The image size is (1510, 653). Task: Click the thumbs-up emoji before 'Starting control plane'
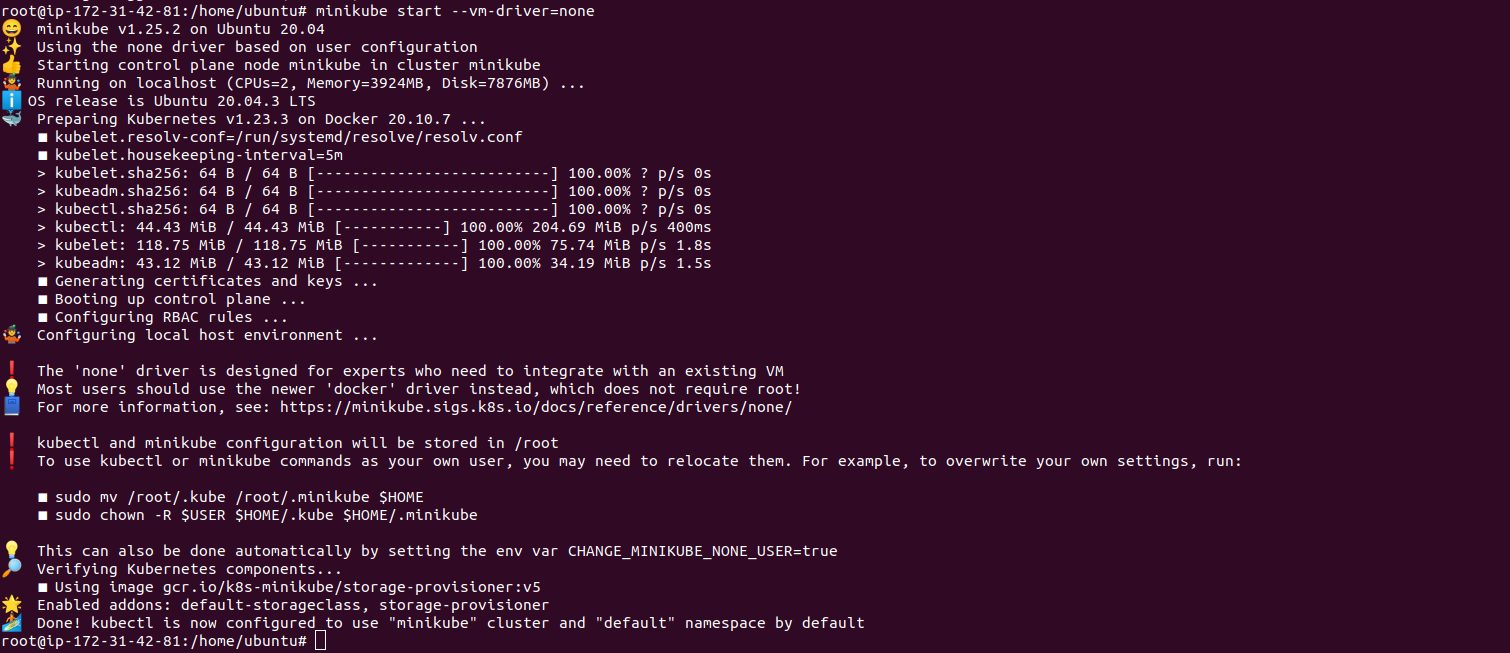pyautogui.click(x=11, y=65)
